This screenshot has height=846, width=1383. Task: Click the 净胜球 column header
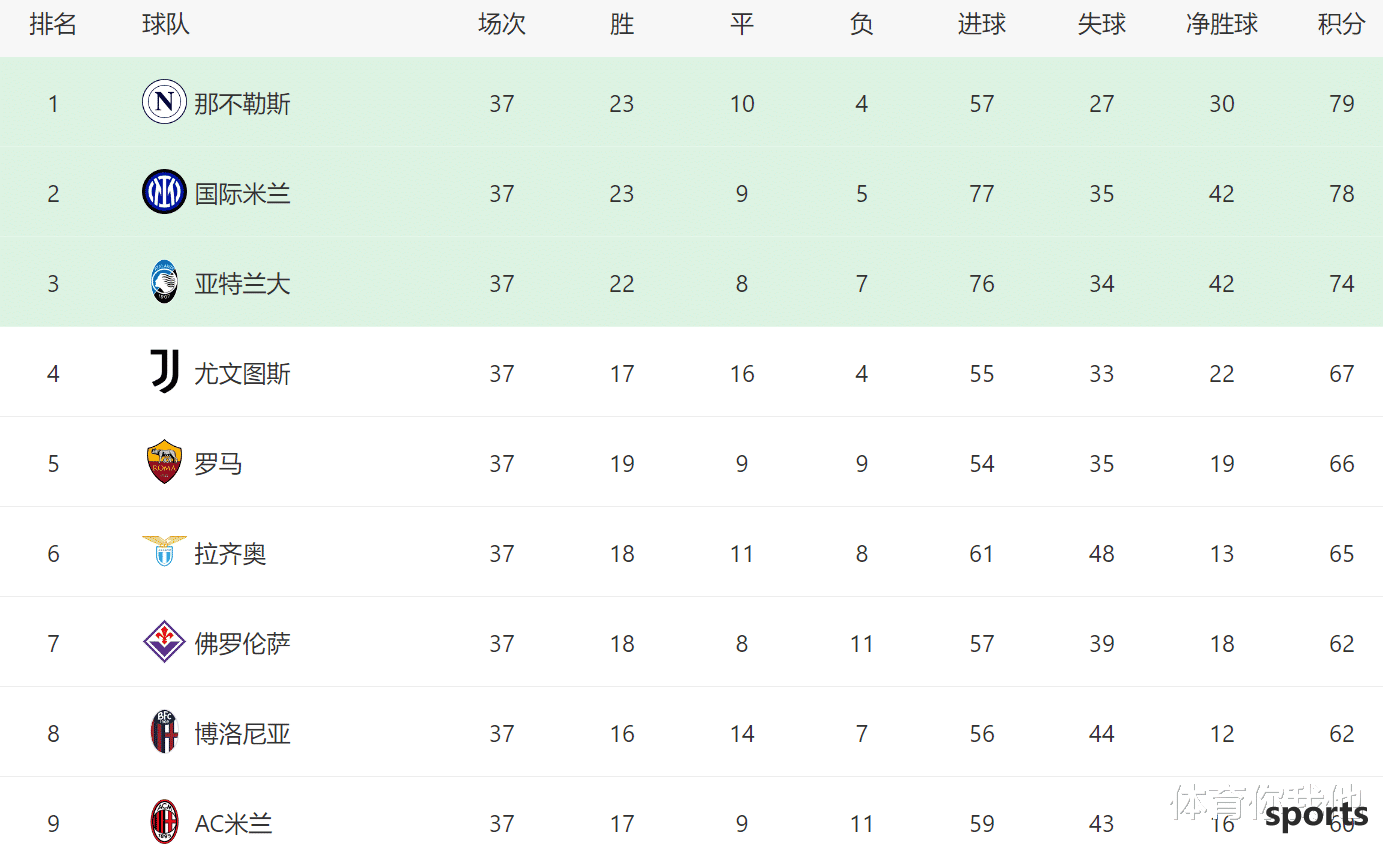pos(1222,25)
